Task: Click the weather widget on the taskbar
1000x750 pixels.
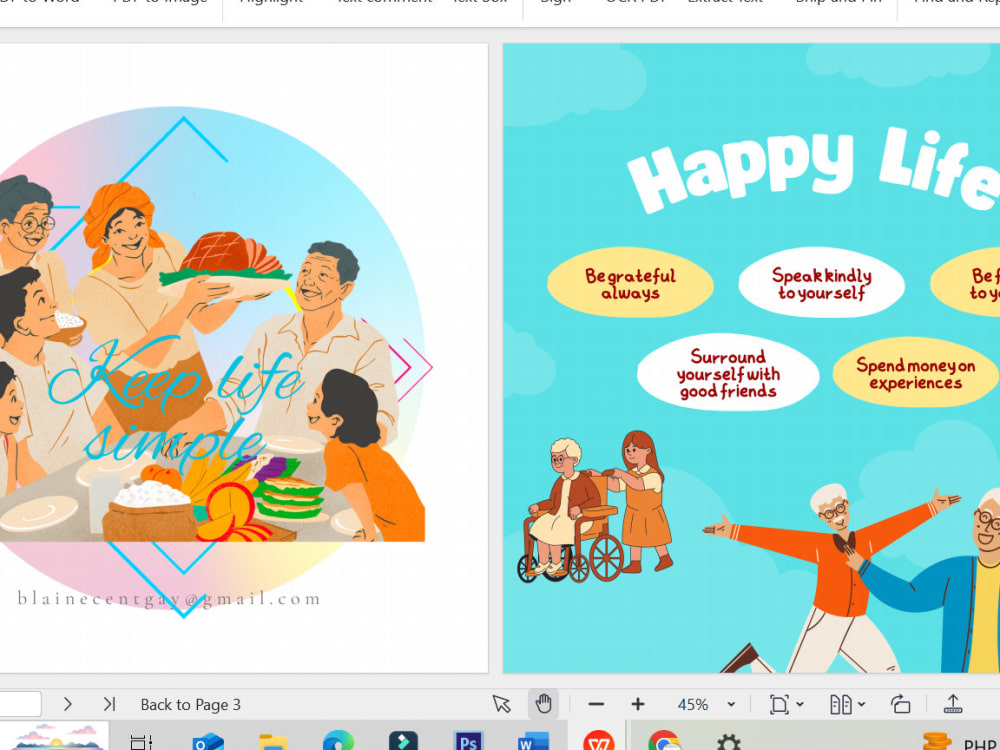Action: (54, 737)
